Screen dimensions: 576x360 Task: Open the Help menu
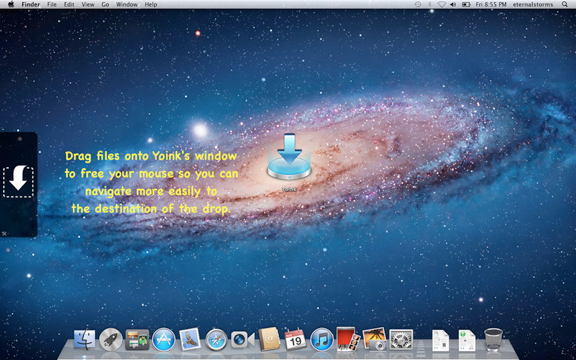pos(151,4)
